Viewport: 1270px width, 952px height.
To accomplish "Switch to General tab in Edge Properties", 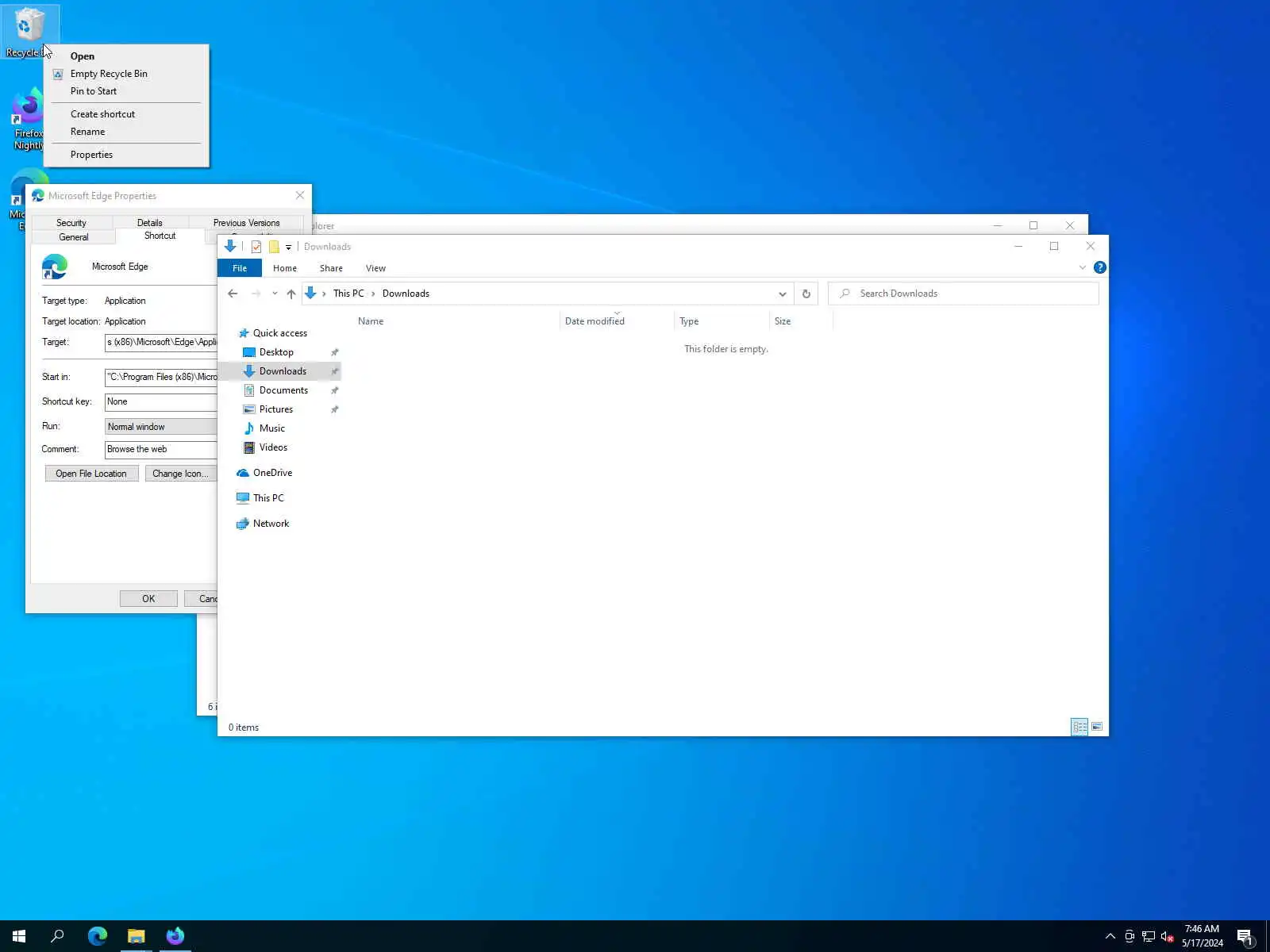I will (x=74, y=237).
